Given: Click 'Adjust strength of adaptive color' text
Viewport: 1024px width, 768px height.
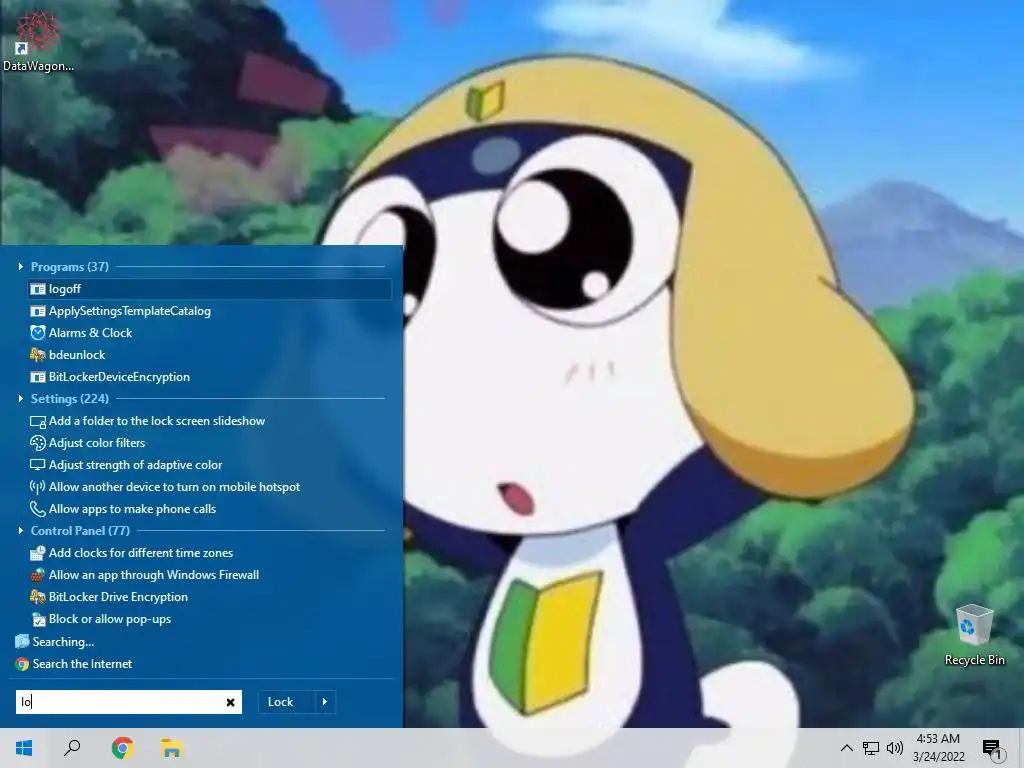Looking at the screenshot, I should [x=135, y=465].
